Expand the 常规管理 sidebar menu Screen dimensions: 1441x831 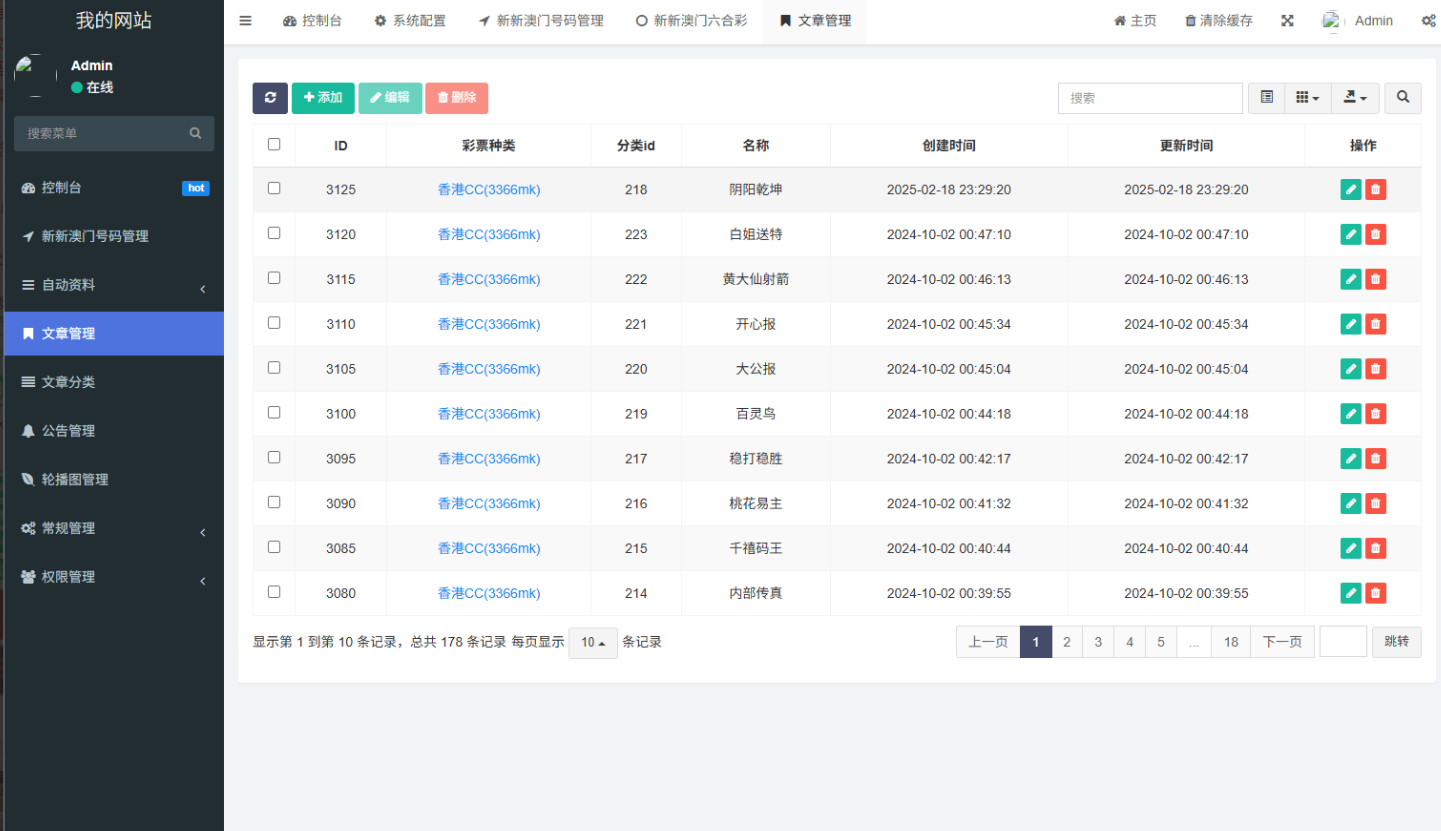click(112, 528)
